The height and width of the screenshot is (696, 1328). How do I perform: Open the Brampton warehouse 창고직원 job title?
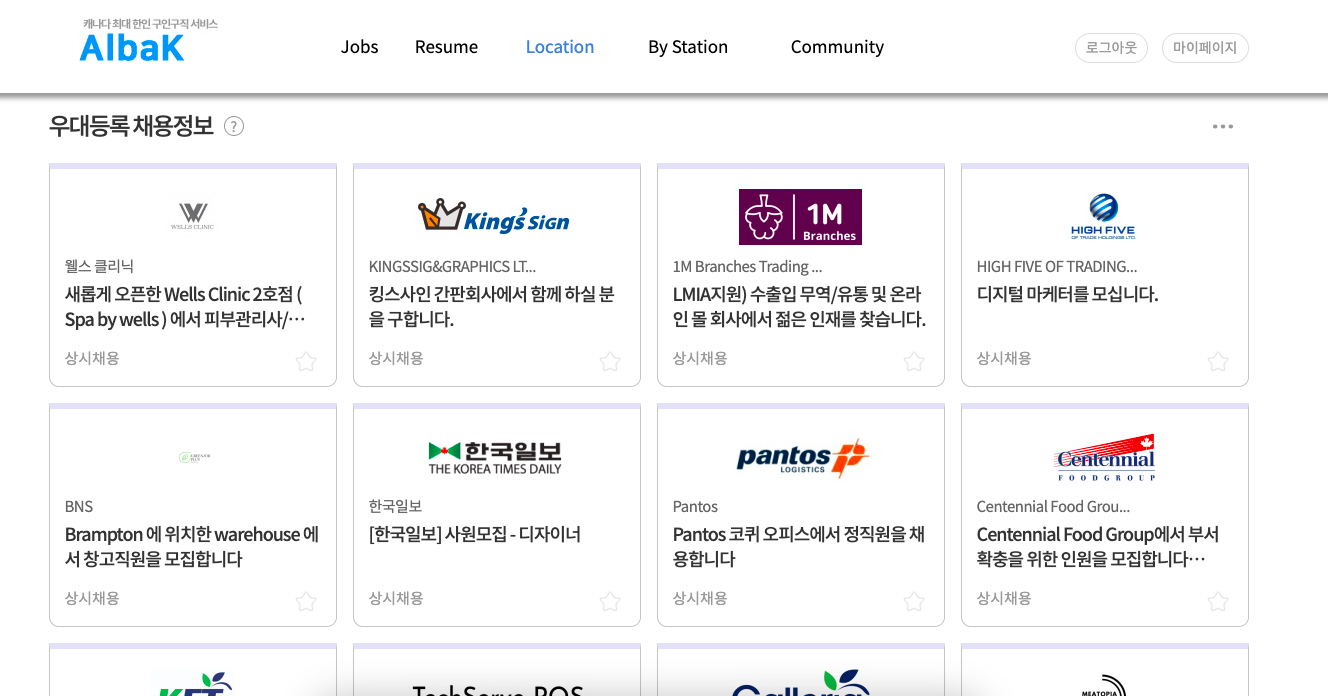point(192,547)
